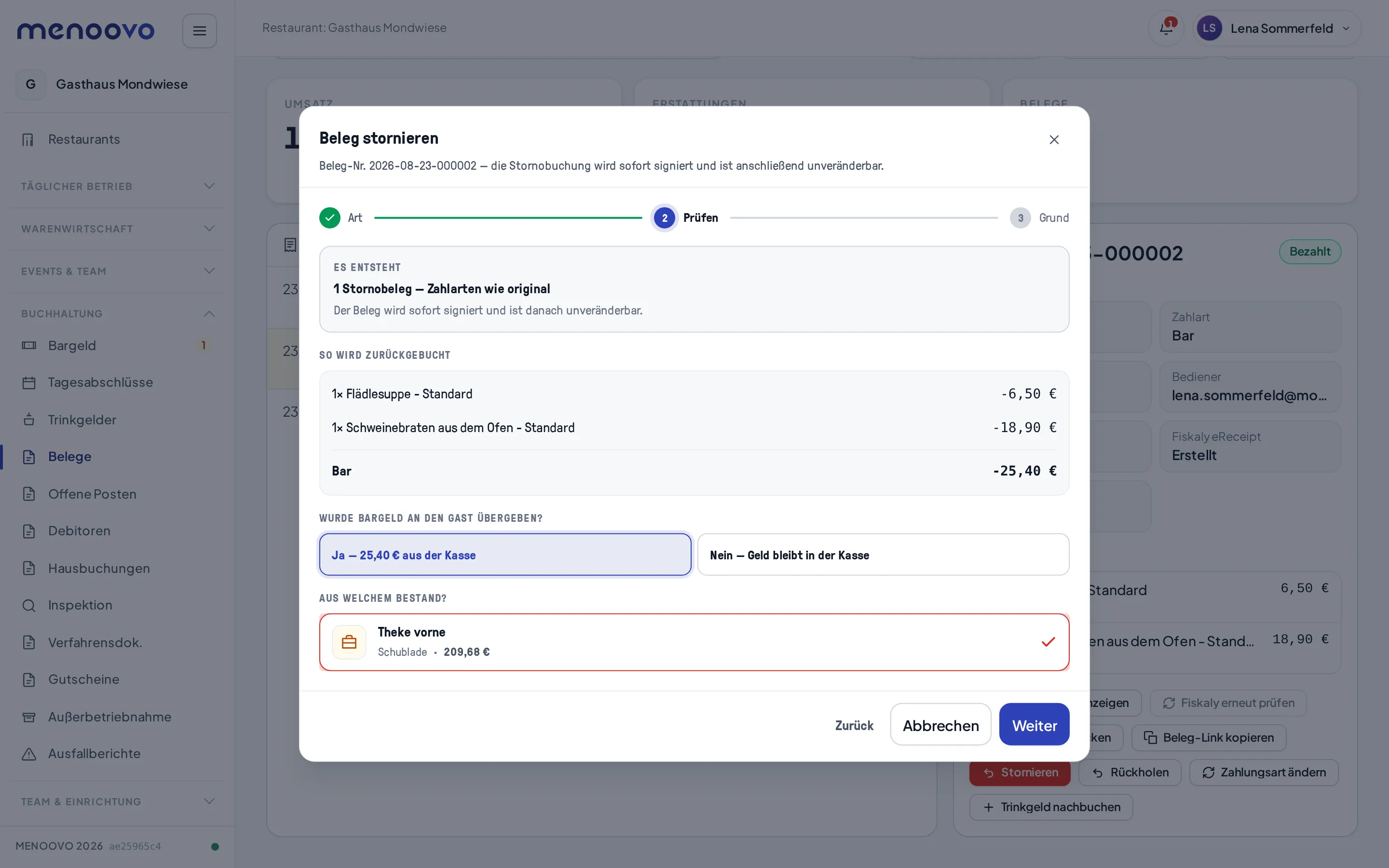Choose Theke vorne Schublade cash source
Viewport: 1389px width, 868px height.
coord(694,642)
